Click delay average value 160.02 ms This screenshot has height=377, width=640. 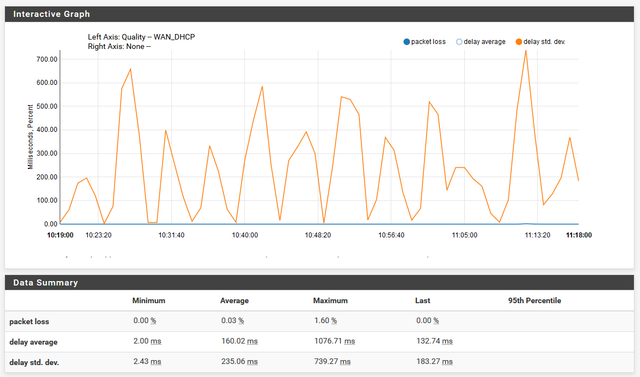click(x=239, y=341)
